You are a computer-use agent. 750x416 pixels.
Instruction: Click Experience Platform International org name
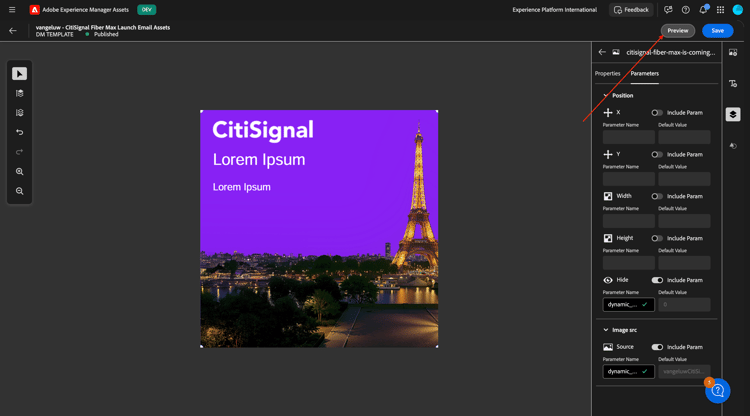[554, 10]
